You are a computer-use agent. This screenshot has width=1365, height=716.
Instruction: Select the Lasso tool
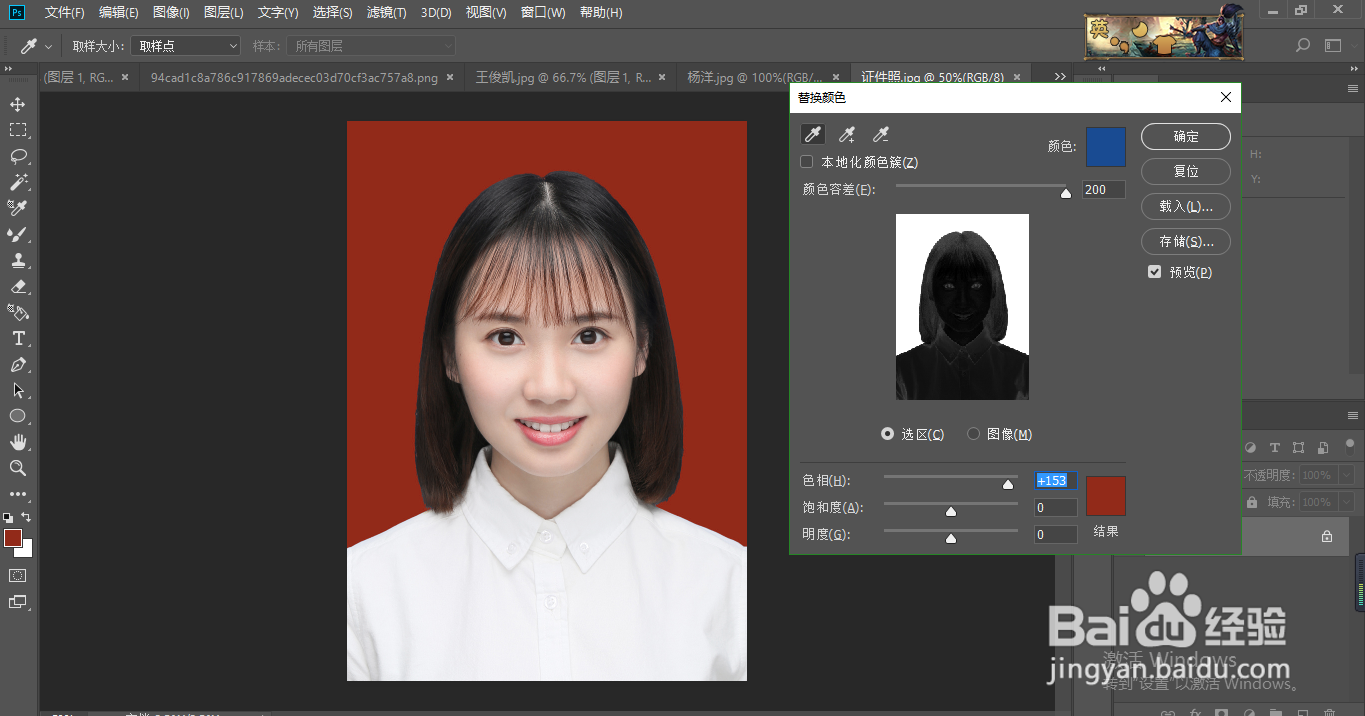pyautogui.click(x=17, y=156)
